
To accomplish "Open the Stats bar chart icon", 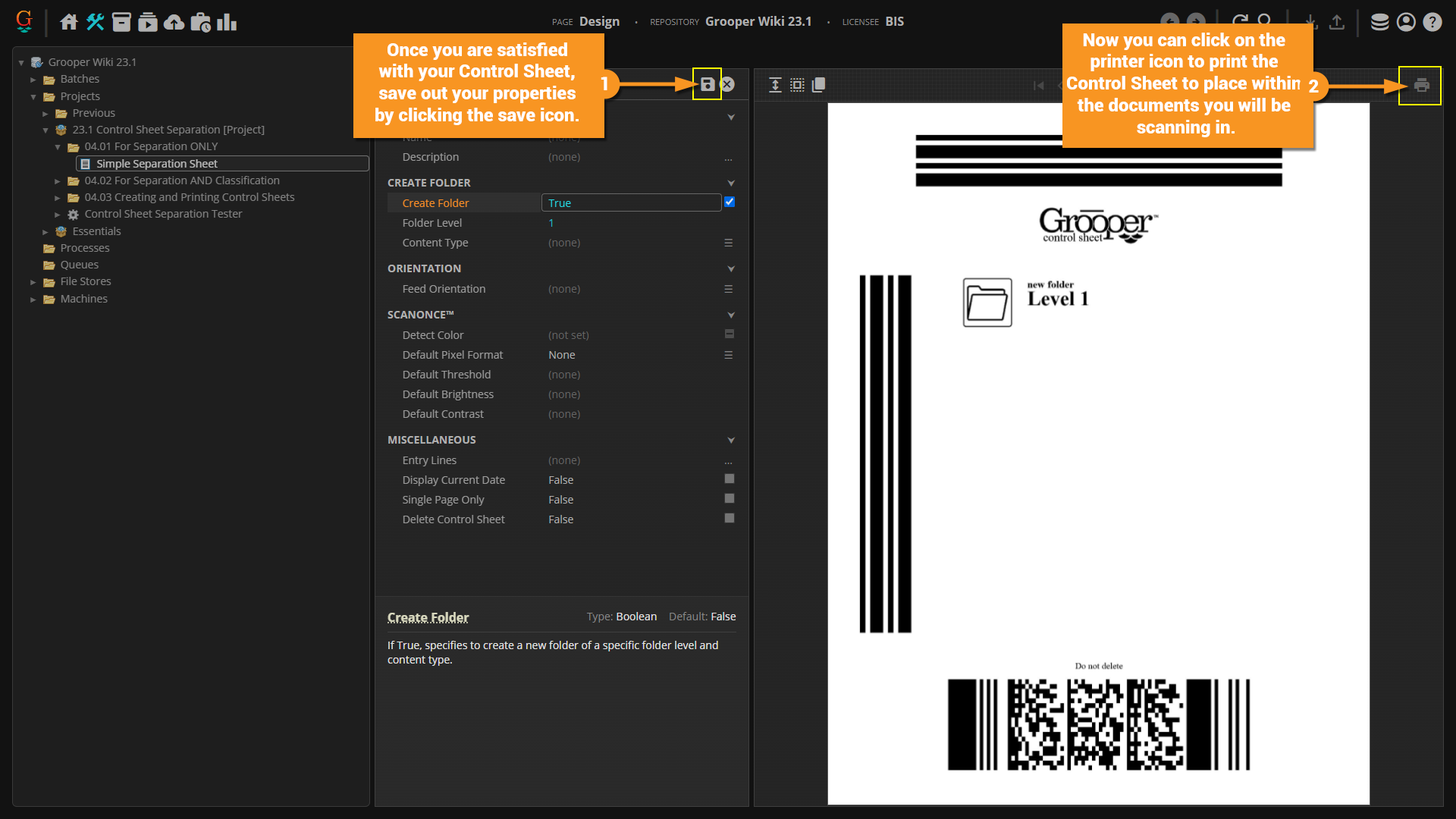I will pos(227,22).
